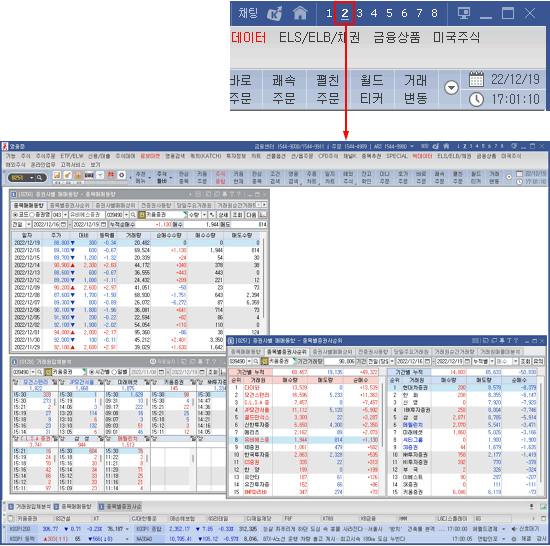Choose the 일별 radio option
Viewport: 550px width, 546px height.
(x=114, y=372)
